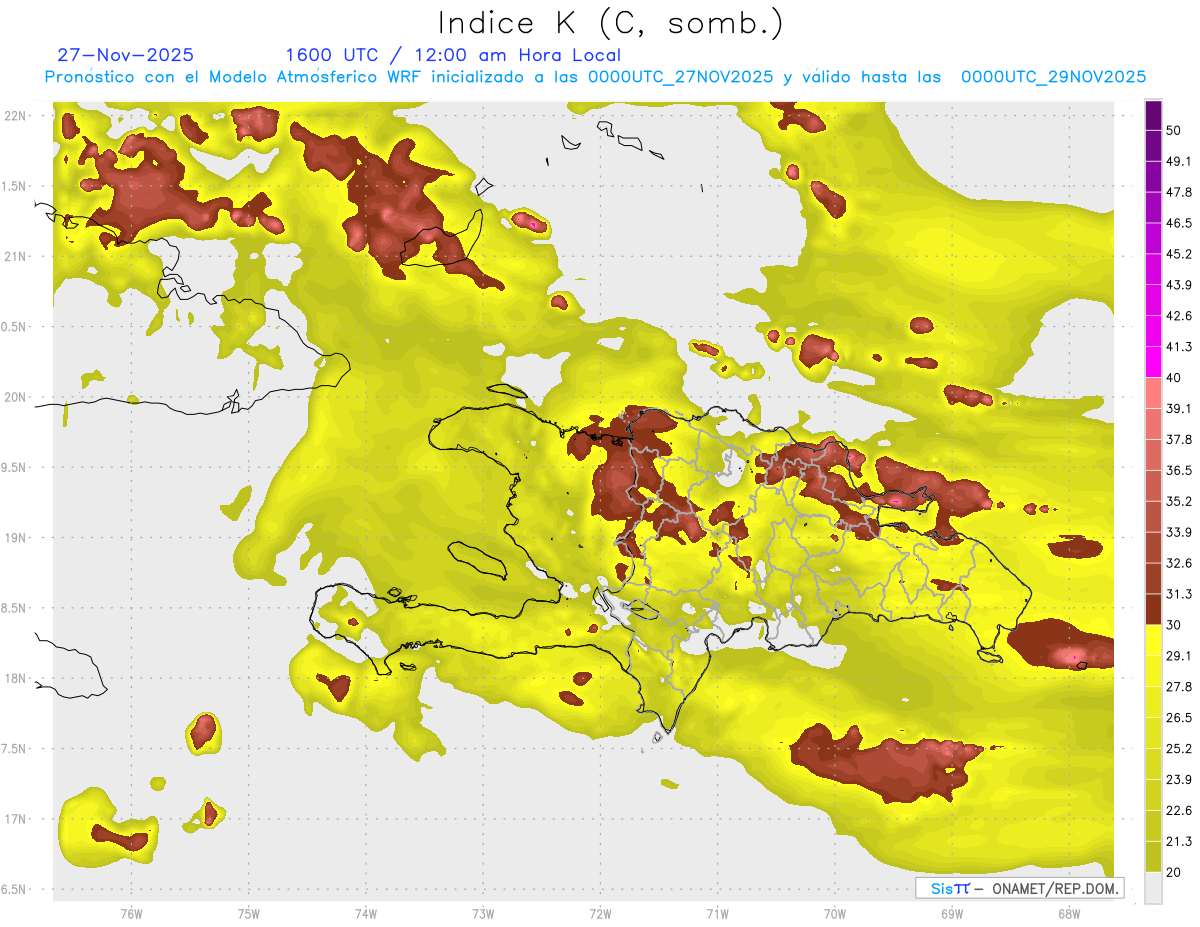The width and height of the screenshot is (1200, 927).
Task: Click the "20" colorbar value
Action: coord(1174,872)
